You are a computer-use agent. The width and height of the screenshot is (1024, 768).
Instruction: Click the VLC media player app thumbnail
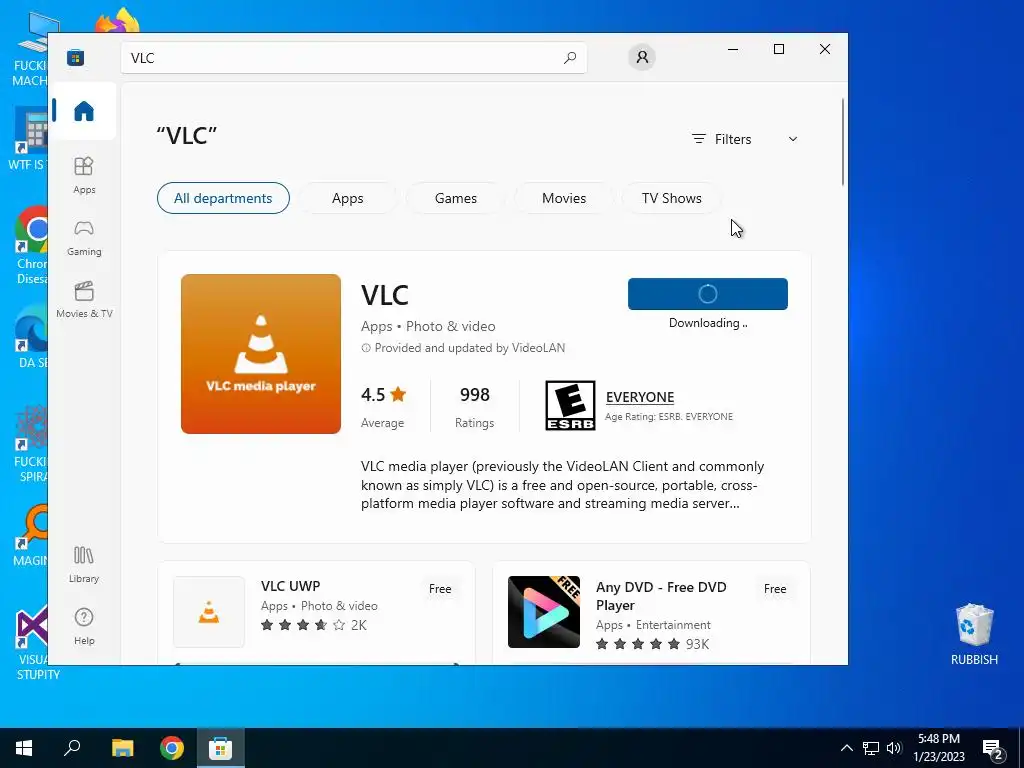pyautogui.click(x=261, y=354)
